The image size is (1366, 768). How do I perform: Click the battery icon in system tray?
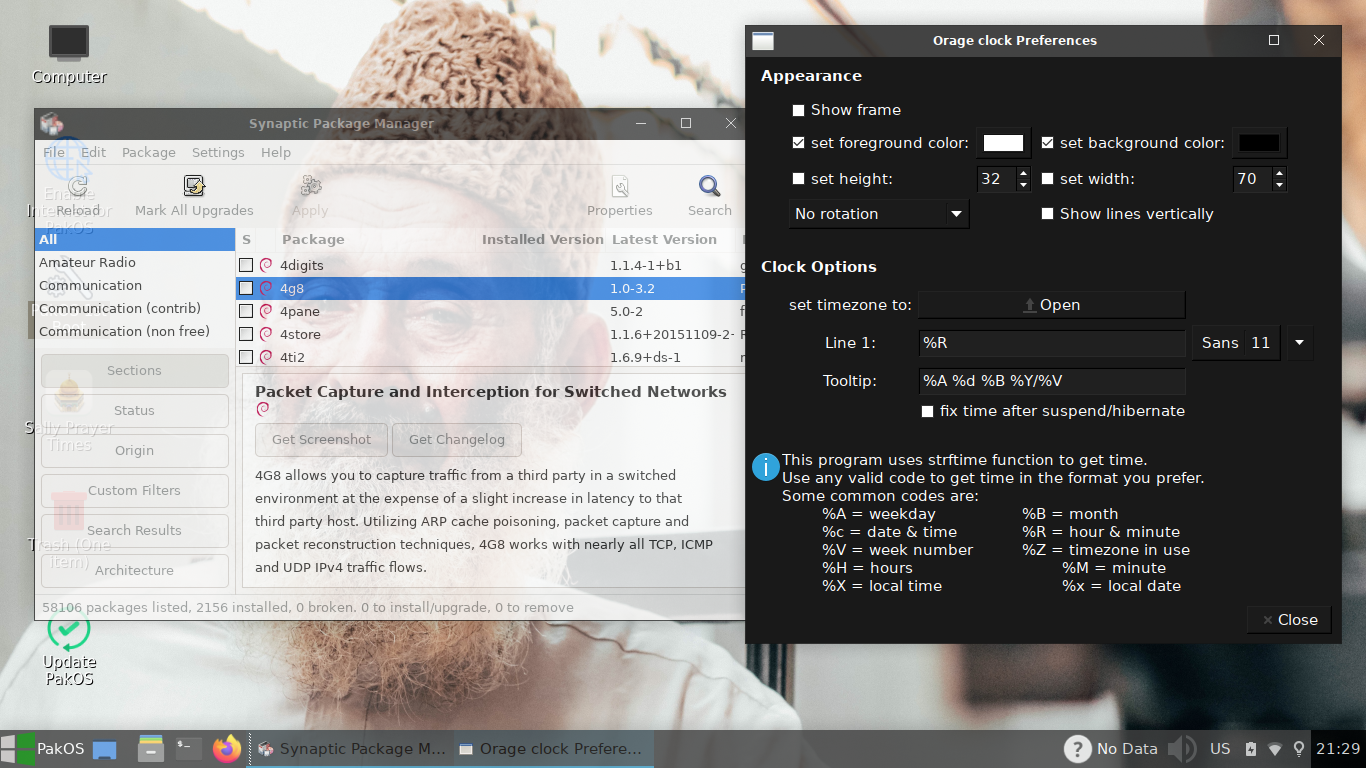pos(1251,749)
